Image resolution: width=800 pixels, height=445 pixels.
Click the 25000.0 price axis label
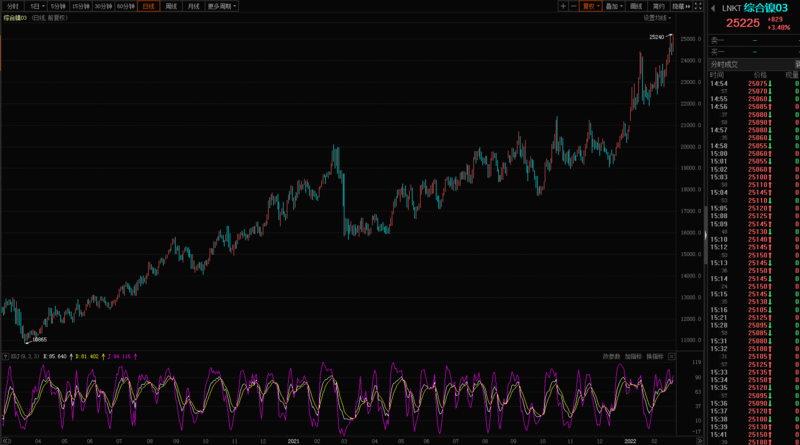(x=691, y=39)
